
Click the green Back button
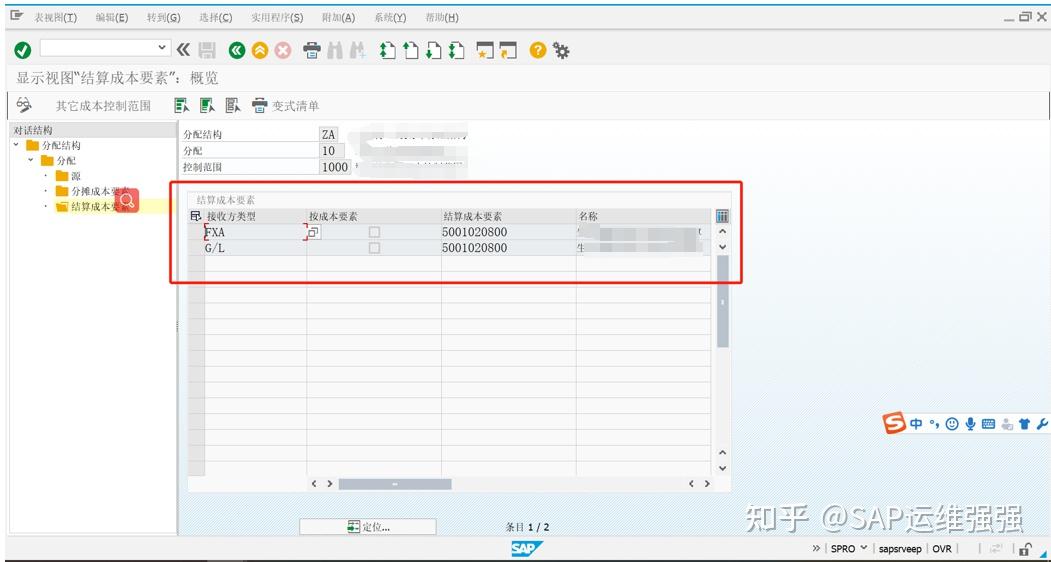point(237,50)
